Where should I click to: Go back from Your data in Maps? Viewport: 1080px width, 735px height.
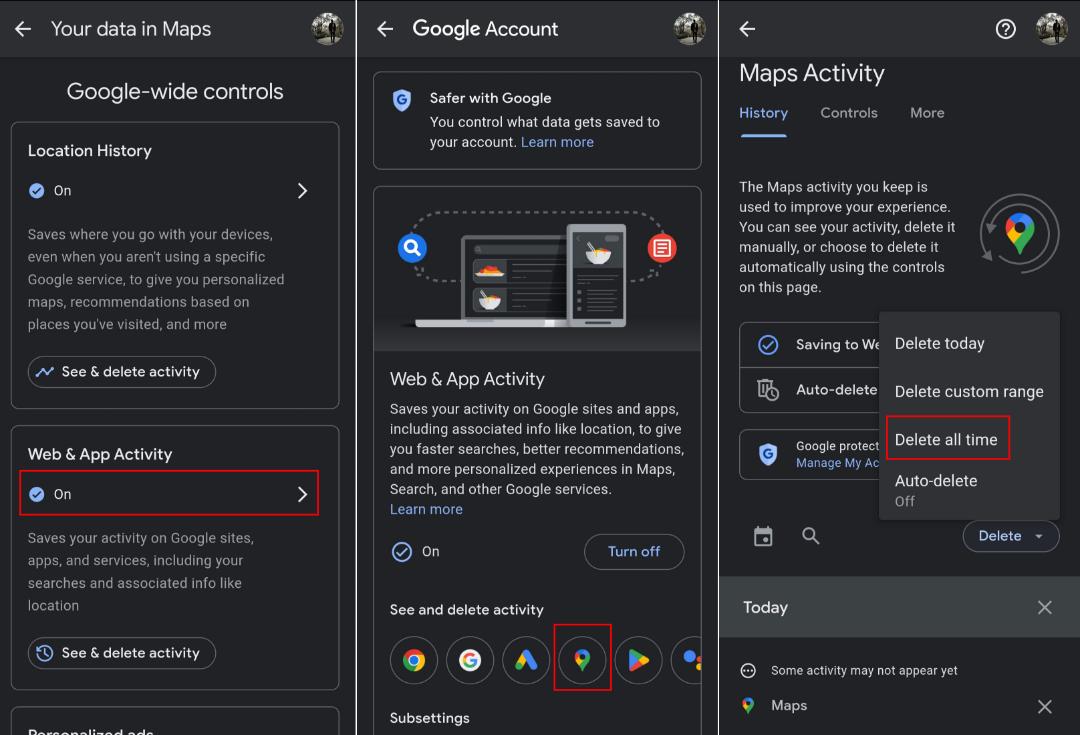click(23, 29)
